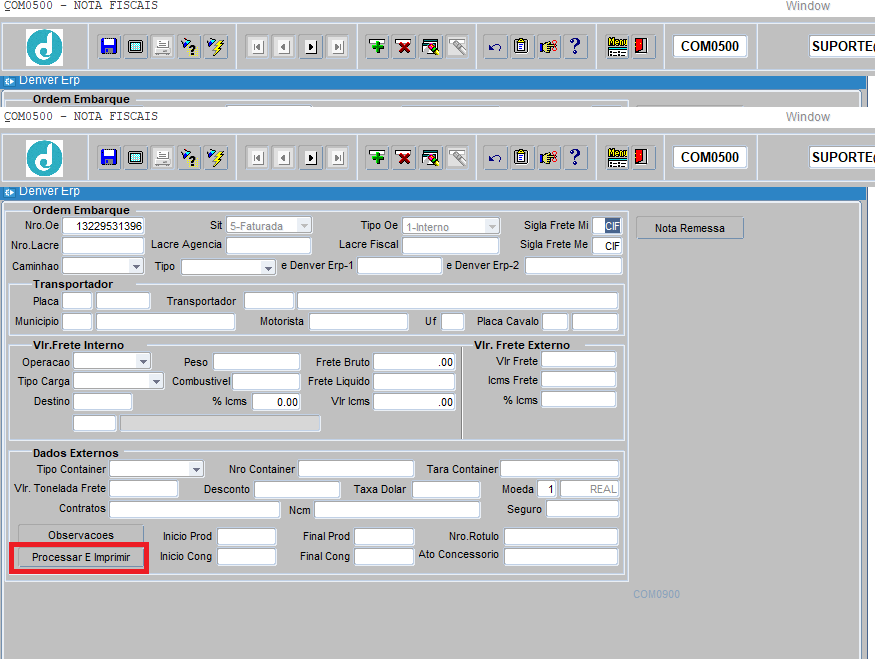Click the Ncm input field
This screenshot has width=875, height=659.
(397, 509)
